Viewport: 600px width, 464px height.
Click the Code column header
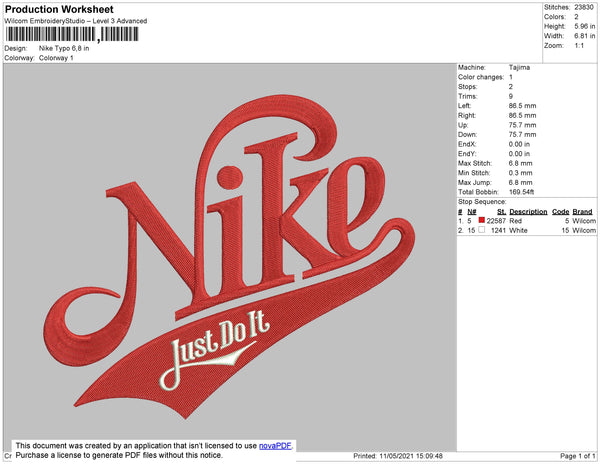pos(560,212)
